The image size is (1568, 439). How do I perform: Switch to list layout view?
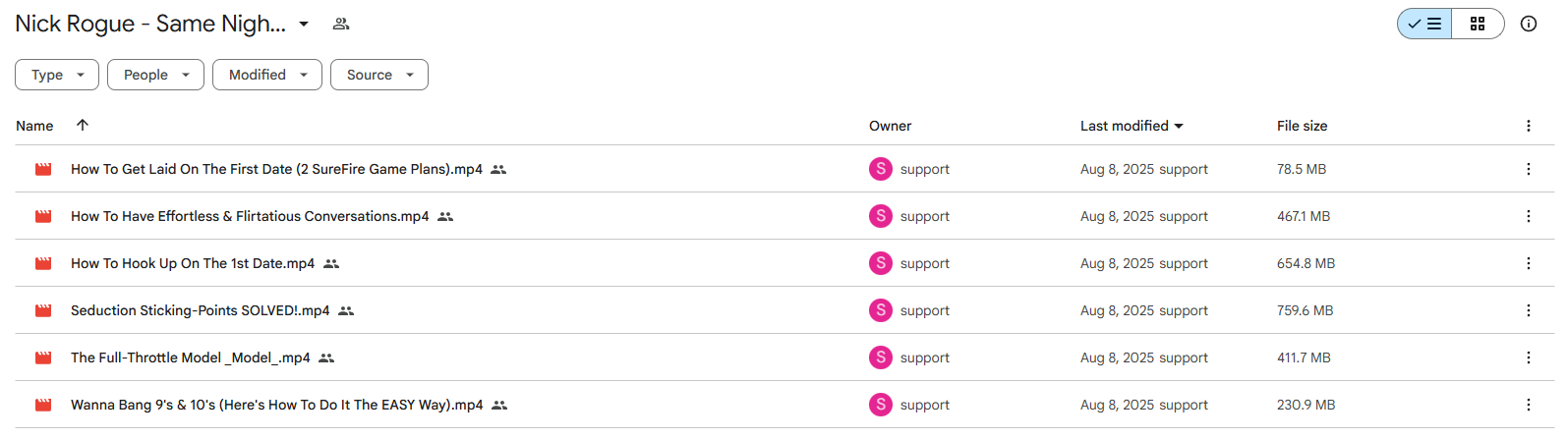click(x=1424, y=24)
